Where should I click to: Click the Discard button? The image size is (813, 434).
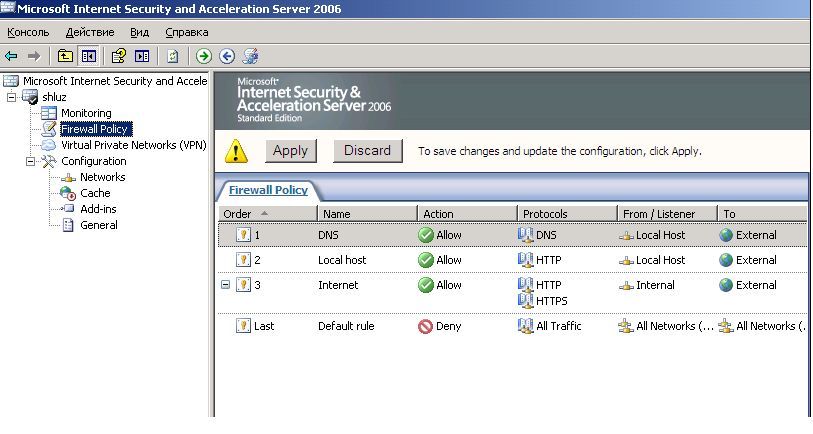[x=367, y=151]
